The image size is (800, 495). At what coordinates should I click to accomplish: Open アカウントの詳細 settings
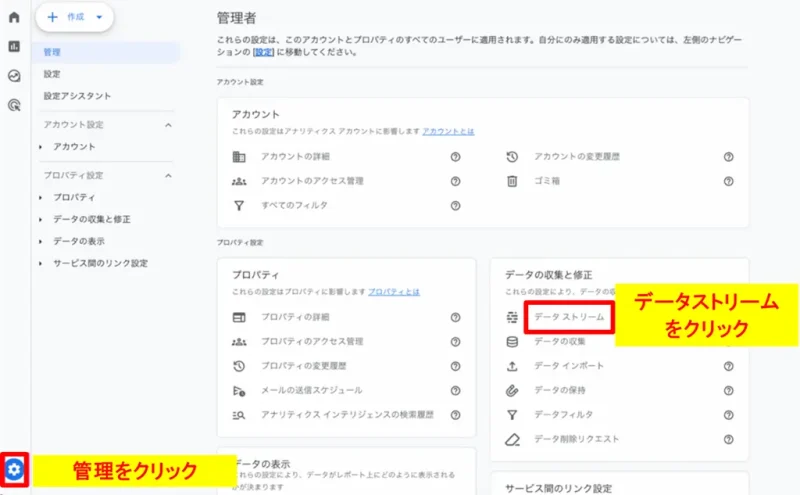pos(295,157)
